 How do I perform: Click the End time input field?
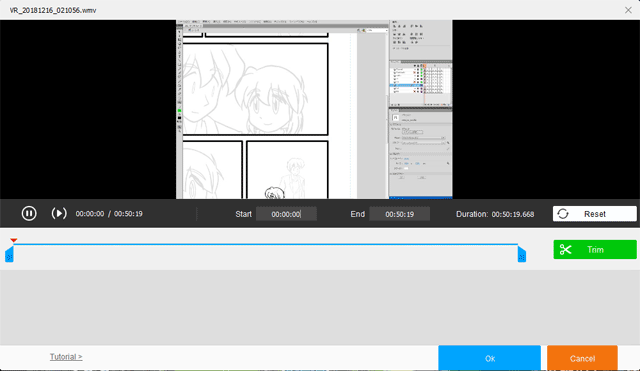click(400, 214)
